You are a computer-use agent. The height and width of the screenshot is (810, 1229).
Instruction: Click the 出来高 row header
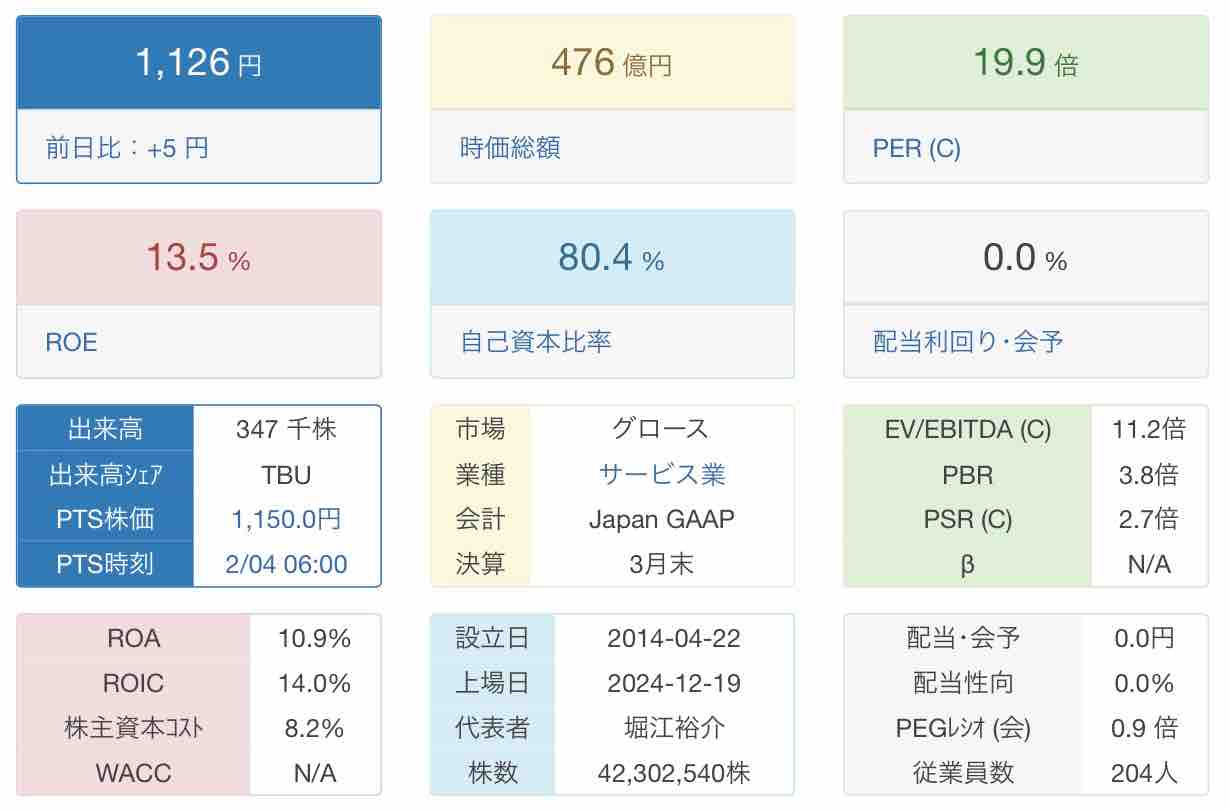click(x=105, y=429)
